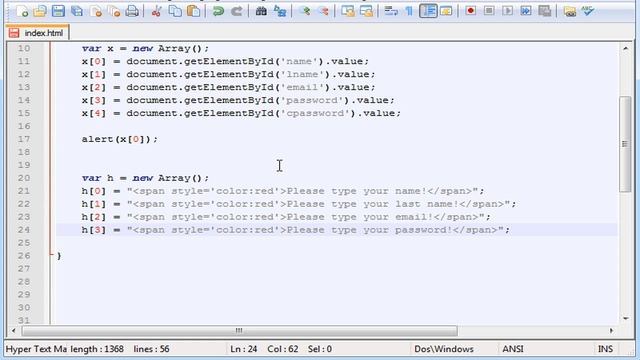
Task: Open Find with the binoculars icon
Action: pyautogui.click(x=261, y=11)
